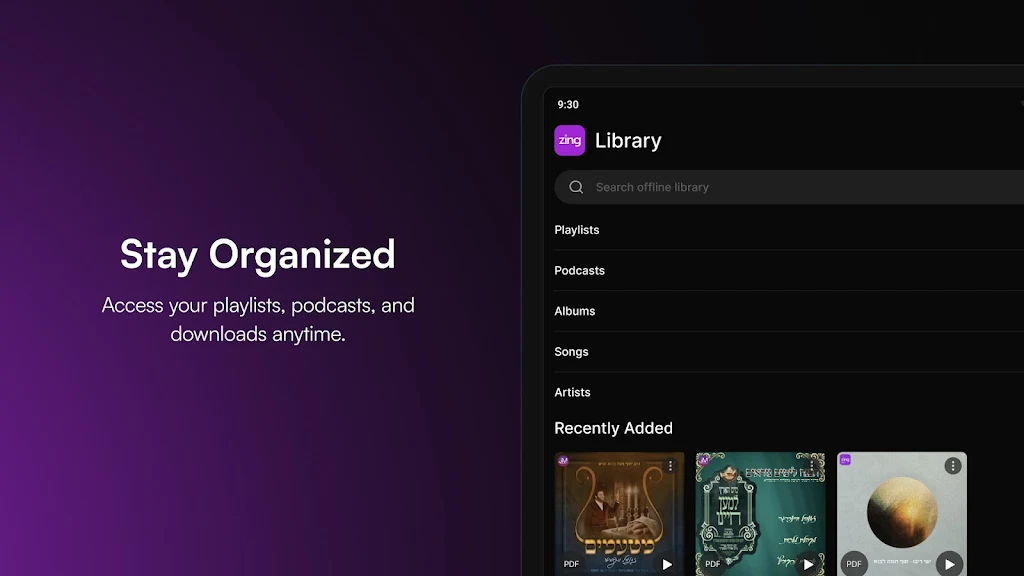This screenshot has width=1024, height=576.
Task: Open the first album cover thumbnail
Action: (619, 510)
